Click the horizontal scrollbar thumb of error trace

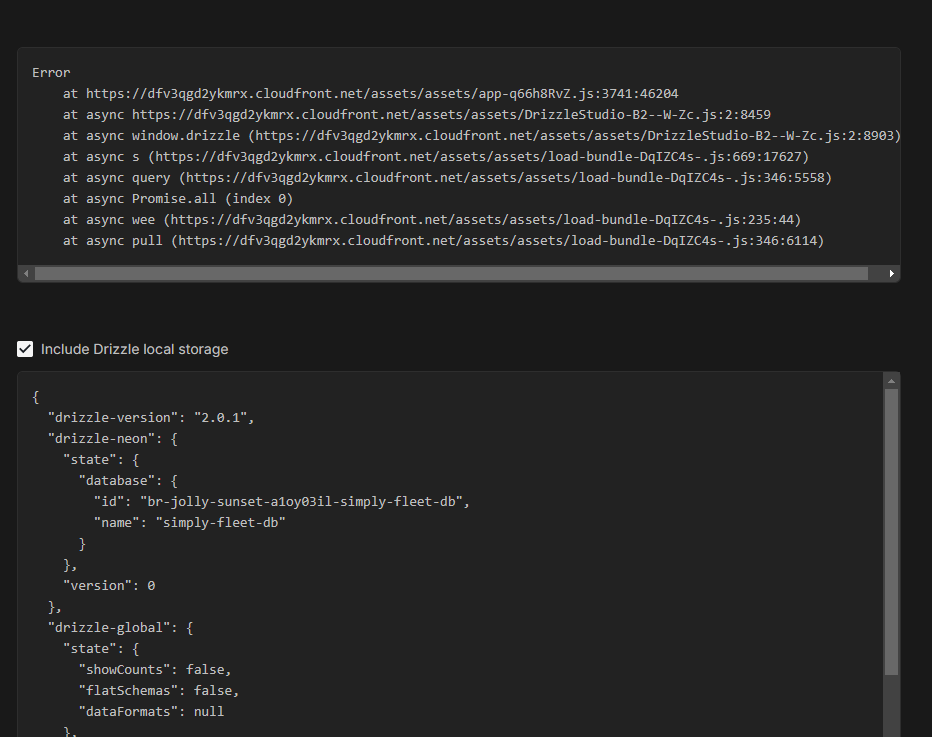(451, 273)
